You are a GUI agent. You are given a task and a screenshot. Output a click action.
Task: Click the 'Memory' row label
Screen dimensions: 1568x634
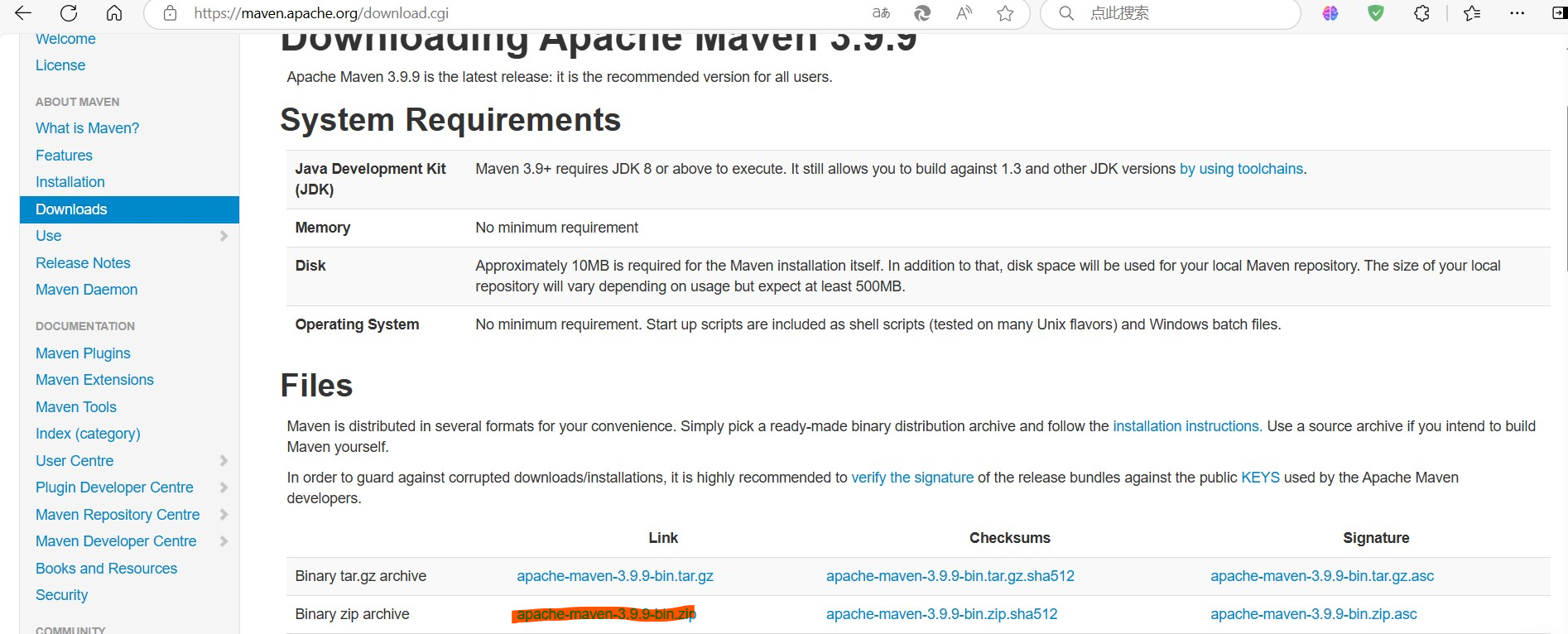click(323, 228)
